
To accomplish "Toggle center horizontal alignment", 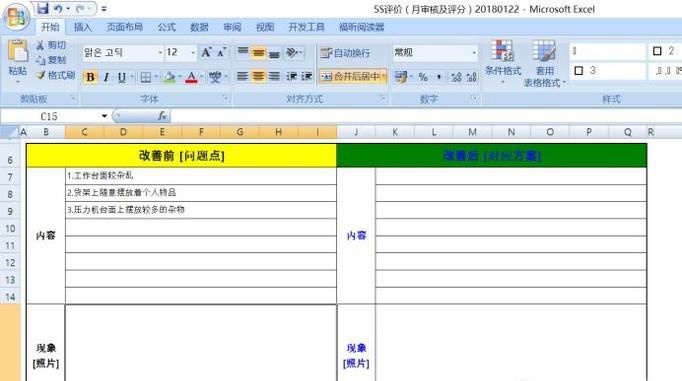I will 258,77.
